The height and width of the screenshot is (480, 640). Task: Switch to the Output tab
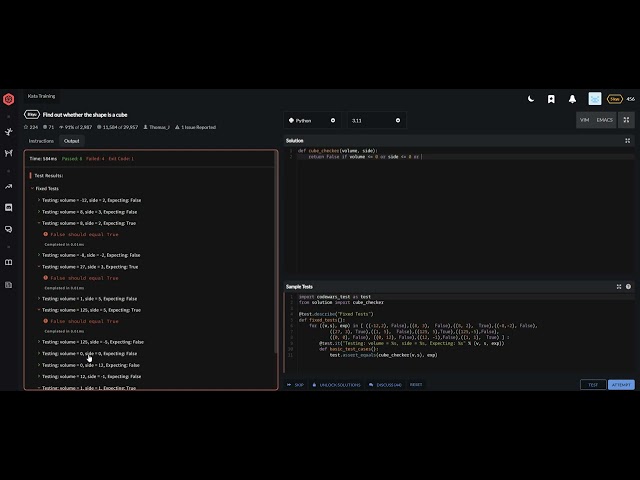coord(71,141)
